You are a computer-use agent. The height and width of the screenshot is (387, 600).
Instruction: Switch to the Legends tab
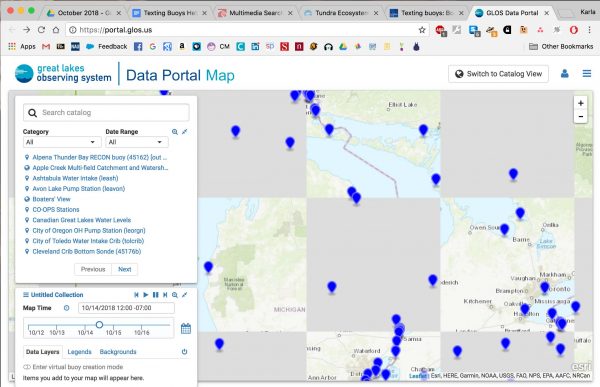pyautogui.click(x=79, y=352)
